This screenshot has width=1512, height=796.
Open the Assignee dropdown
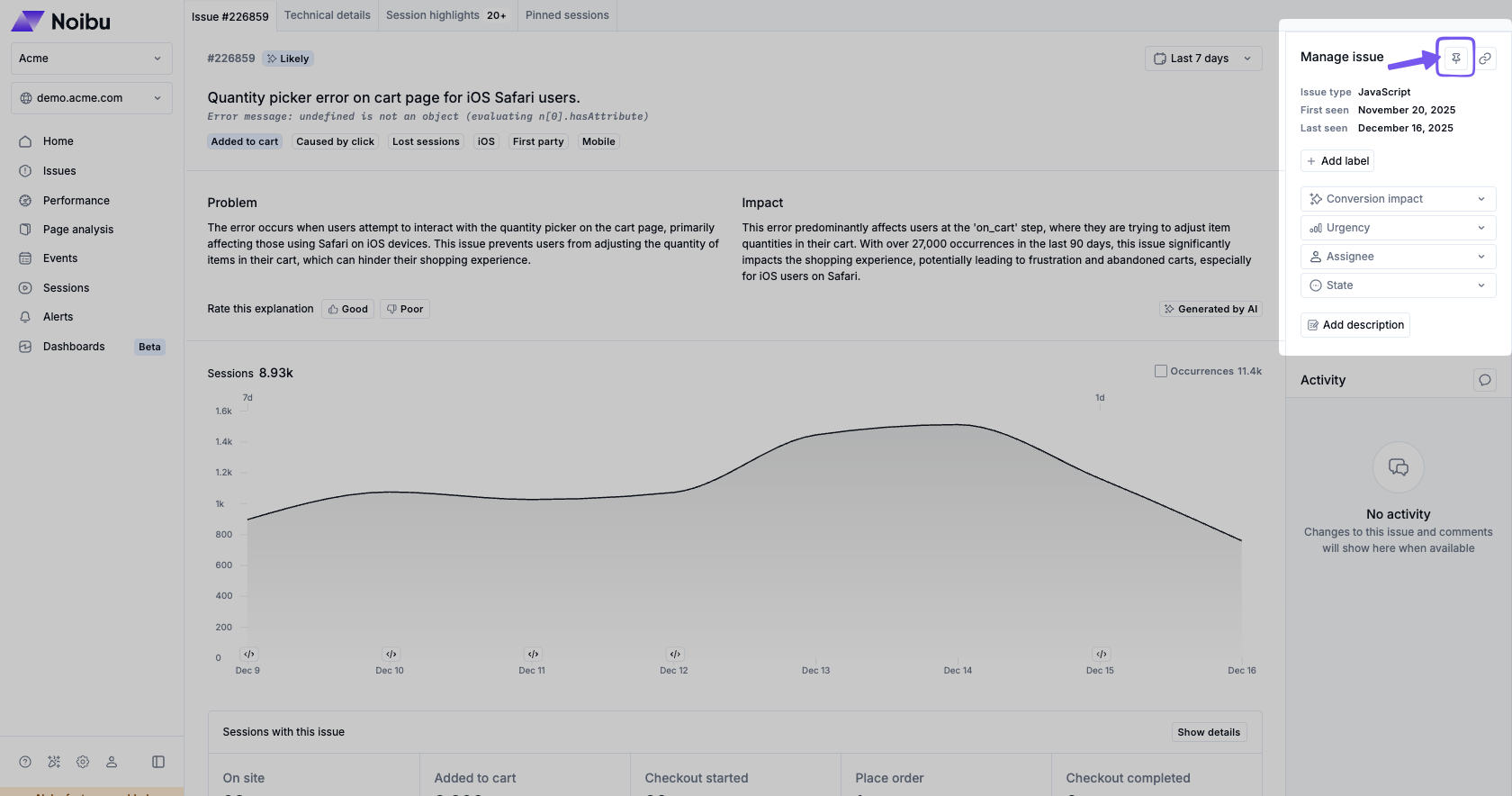coord(1398,257)
